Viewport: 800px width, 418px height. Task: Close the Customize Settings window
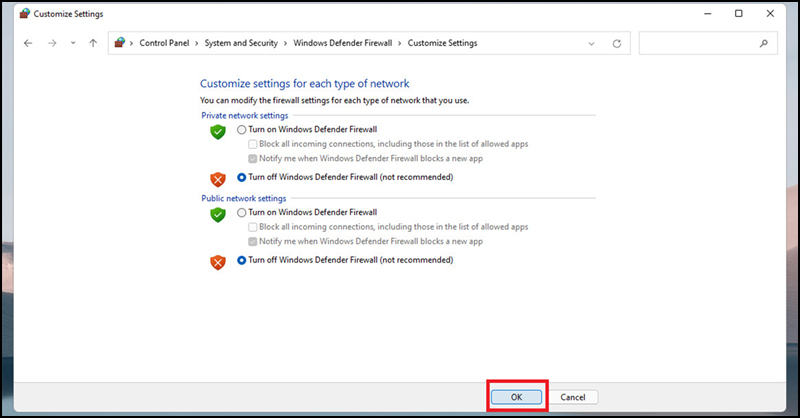[770, 14]
